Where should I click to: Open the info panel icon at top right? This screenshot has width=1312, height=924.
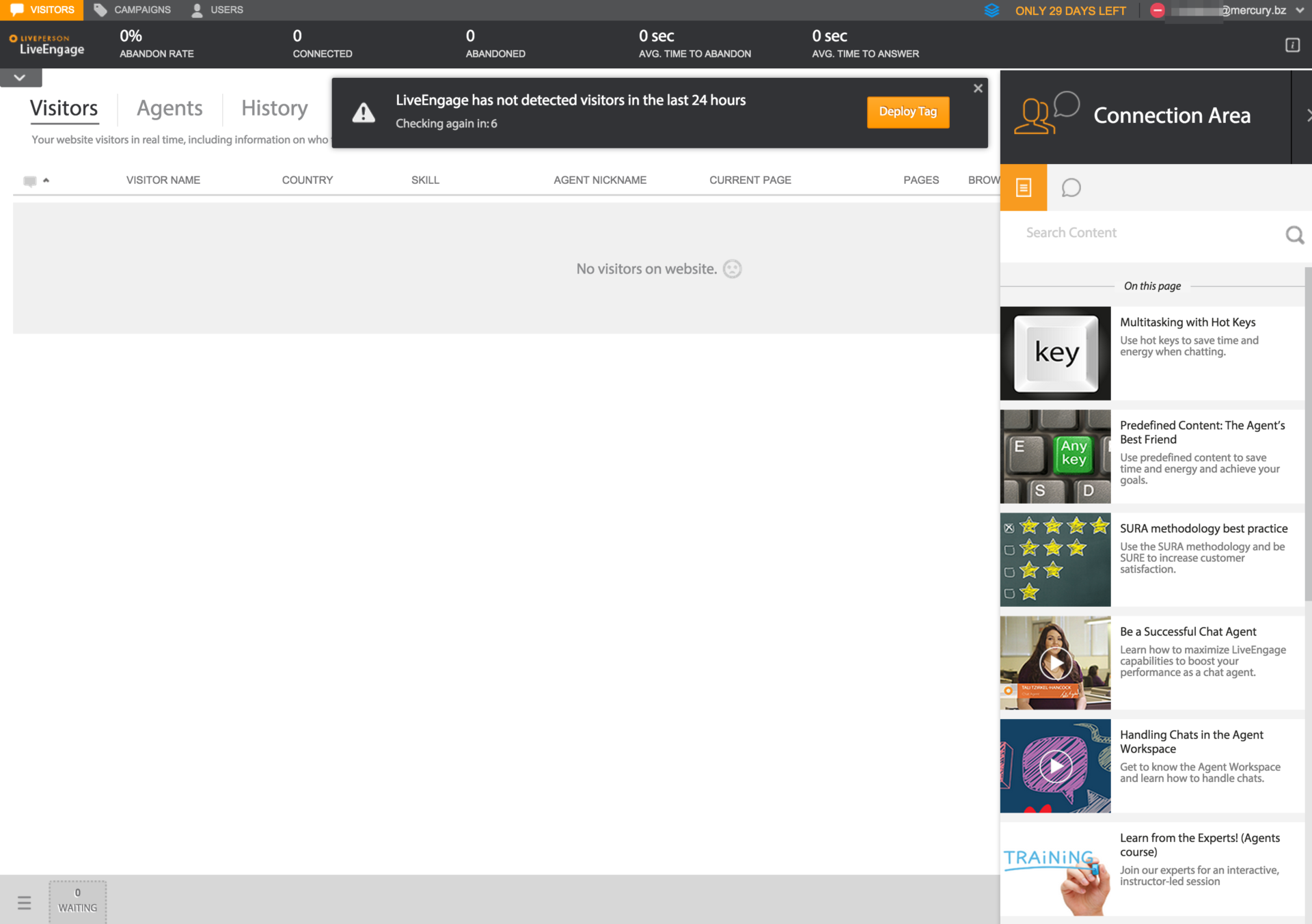1292,45
